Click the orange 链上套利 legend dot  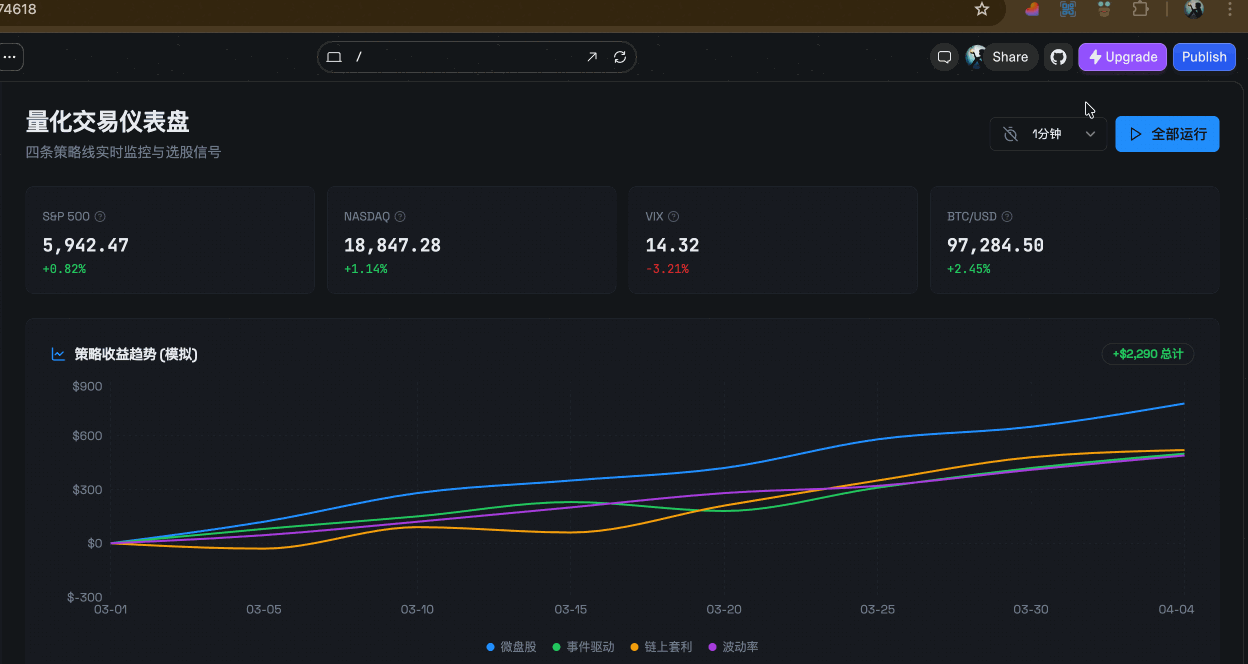click(635, 647)
